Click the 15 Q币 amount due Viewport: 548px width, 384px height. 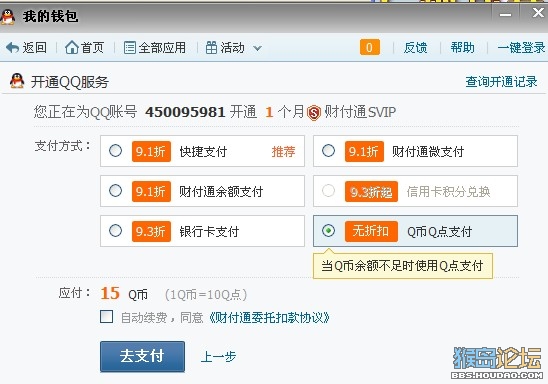(x=124, y=294)
